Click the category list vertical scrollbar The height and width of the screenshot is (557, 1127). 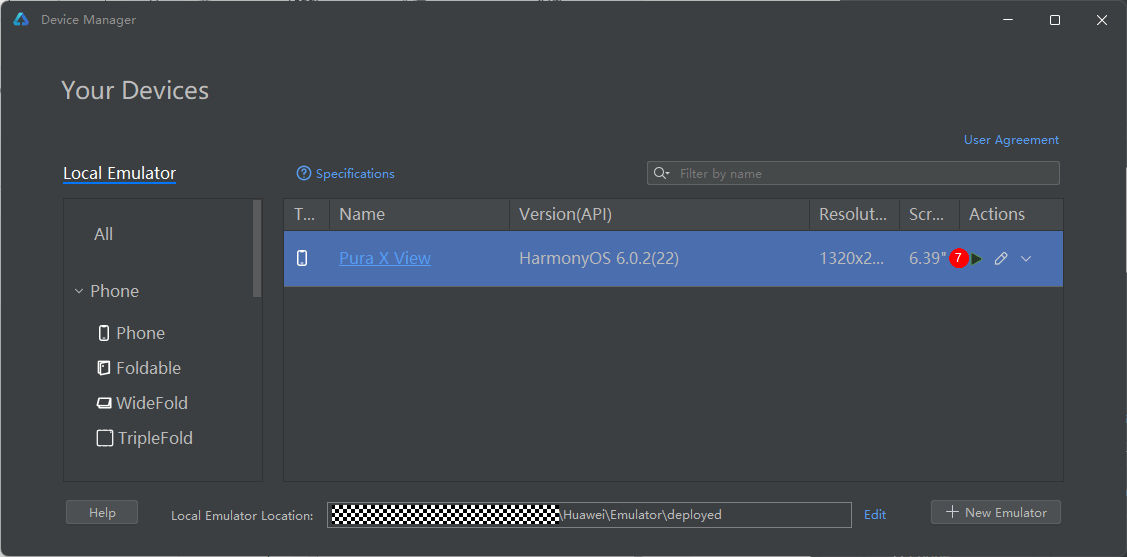click(257, 249)
